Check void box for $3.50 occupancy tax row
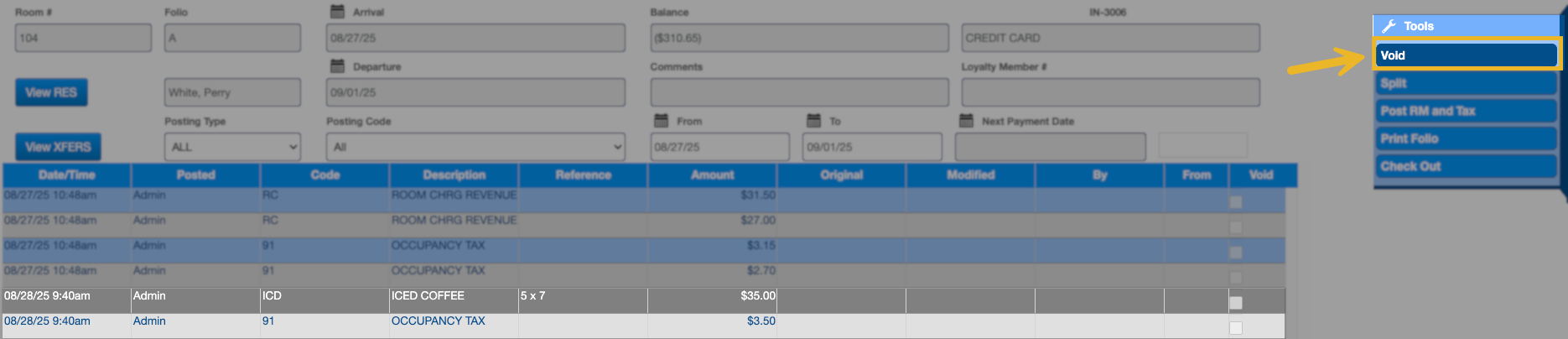The height and width of the screenshot is (339, 1568). tap(1235, 328)
